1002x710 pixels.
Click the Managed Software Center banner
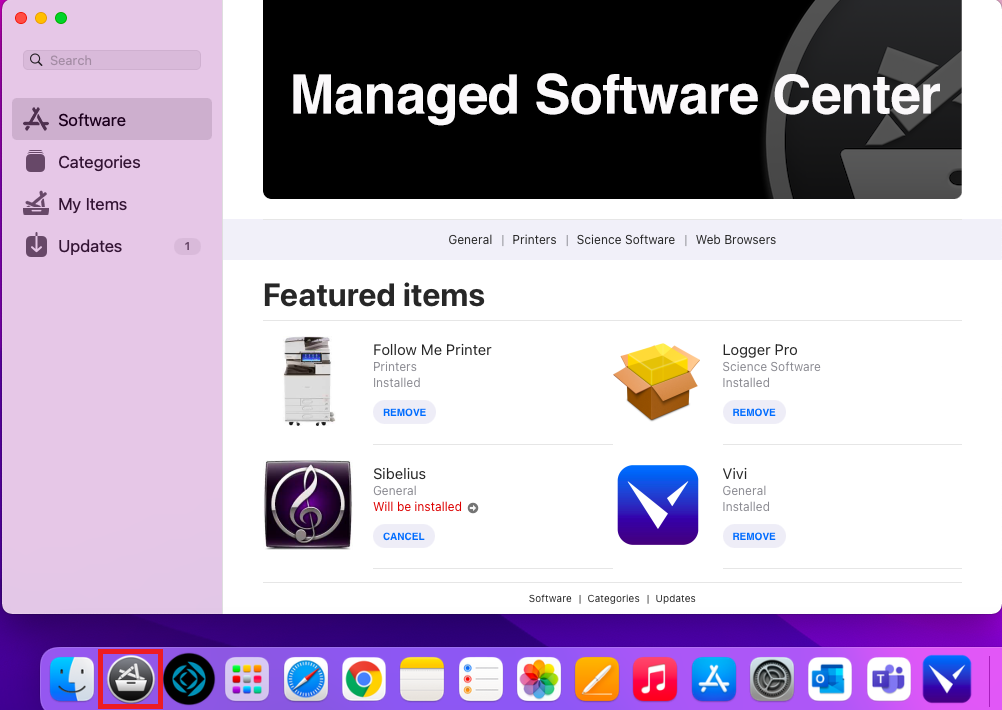point(612,99)
